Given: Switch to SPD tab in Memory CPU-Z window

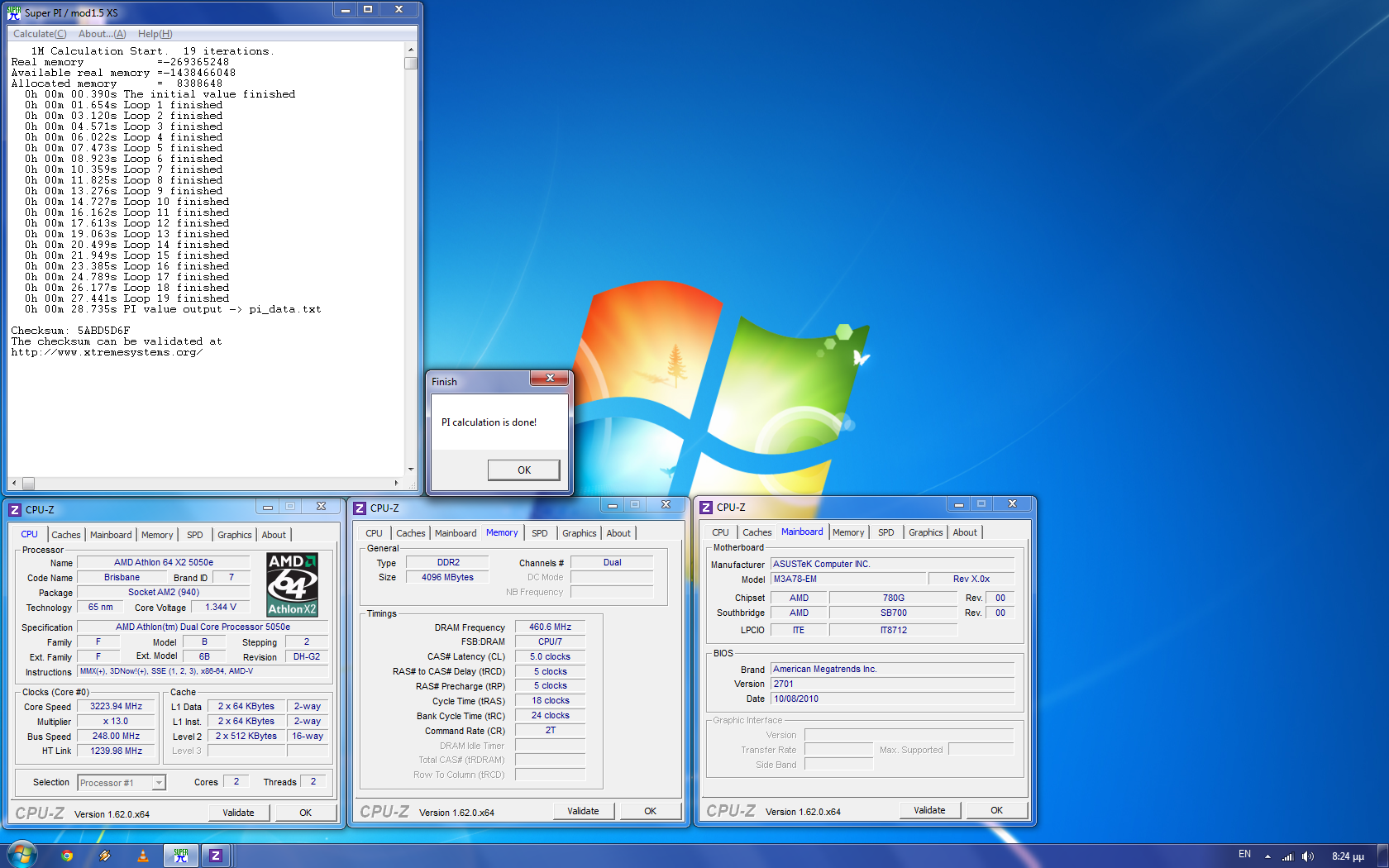Looking at the screenshot, I should [540, 533].
